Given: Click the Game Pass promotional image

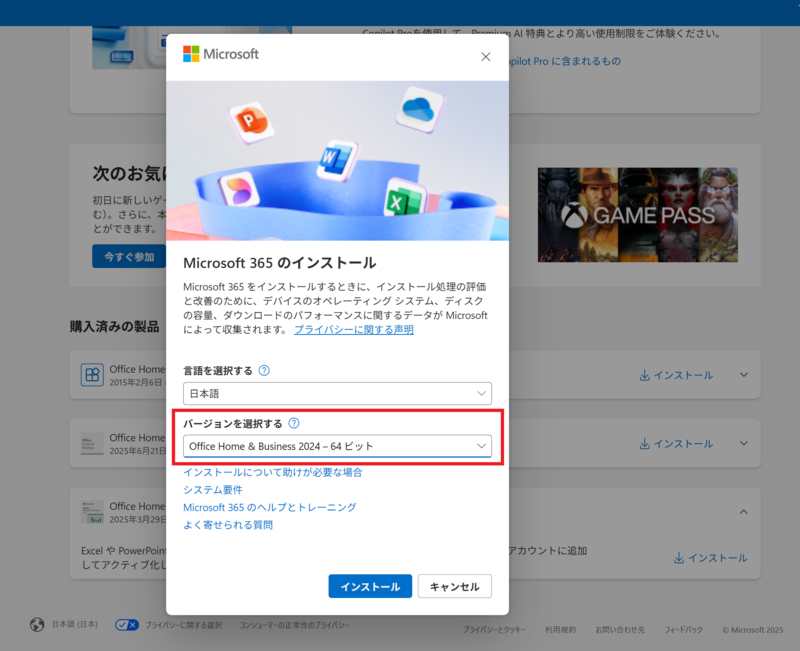Looking at the screenshot, I should [638, 215].
